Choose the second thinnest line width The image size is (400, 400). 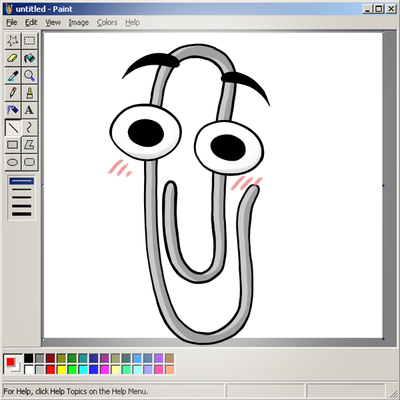pos(22,189)
